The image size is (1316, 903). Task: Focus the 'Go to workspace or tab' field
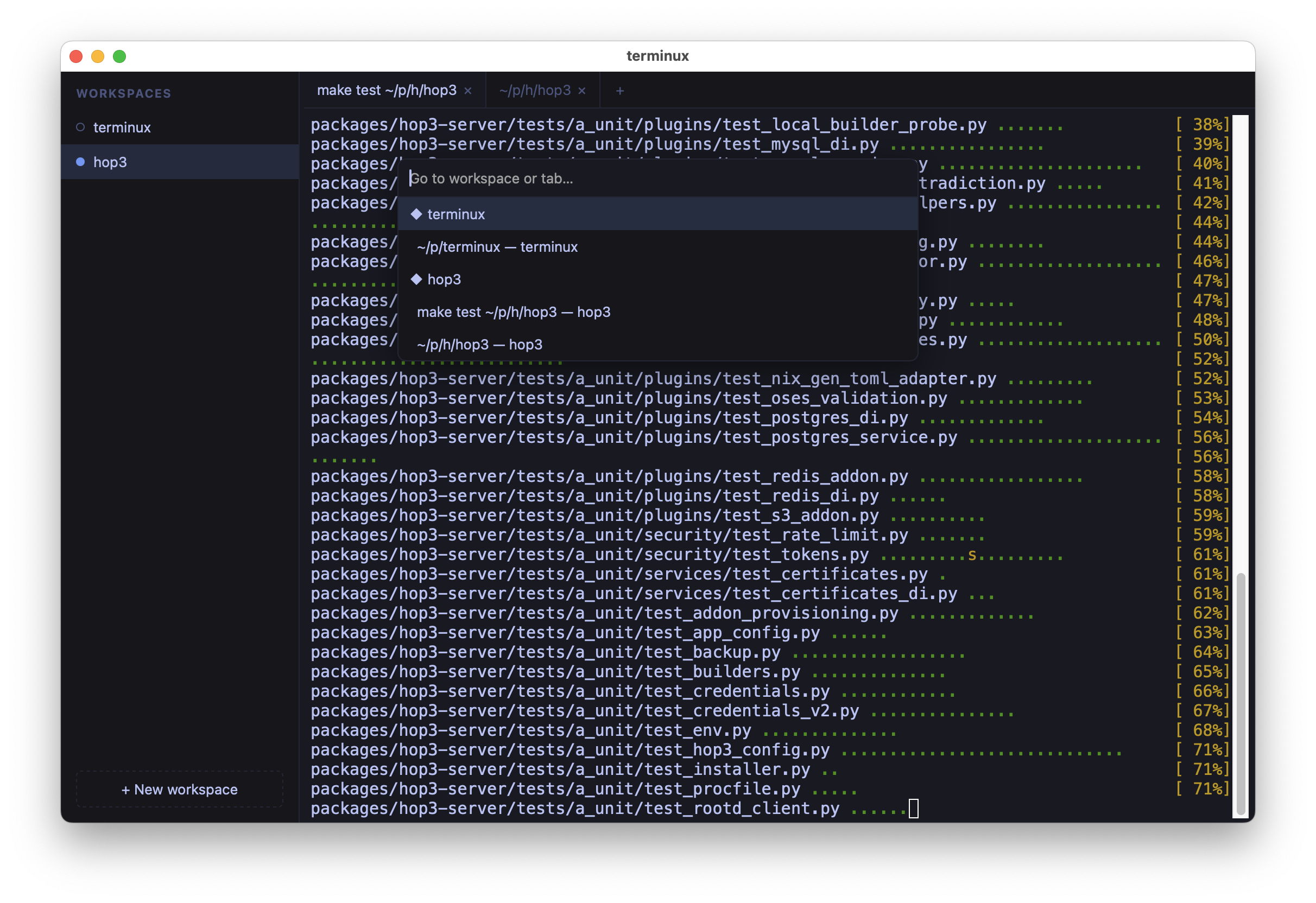(658, 179)
